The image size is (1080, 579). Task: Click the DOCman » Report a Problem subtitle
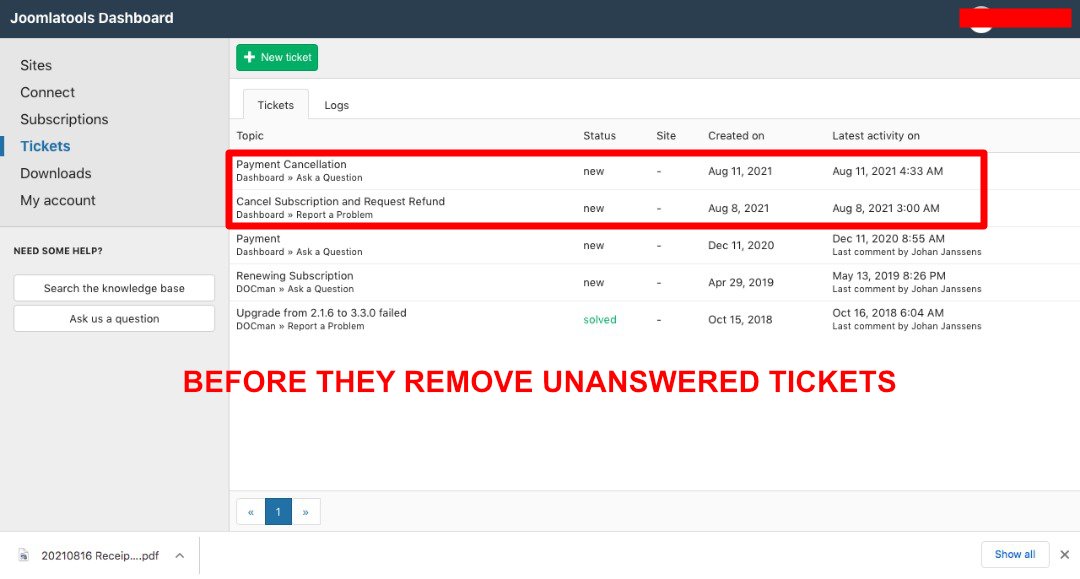(x=300, y=326)
